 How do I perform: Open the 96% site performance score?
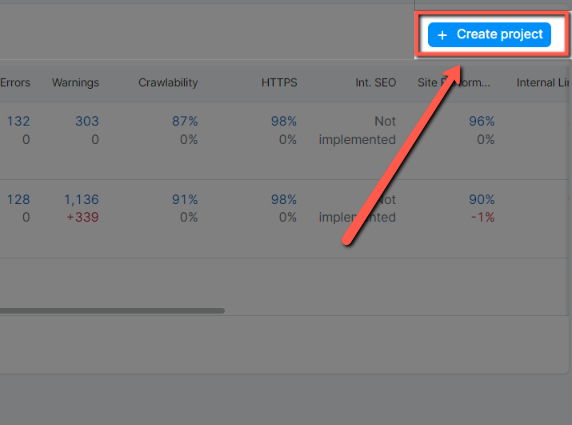(x=482, y=121)
